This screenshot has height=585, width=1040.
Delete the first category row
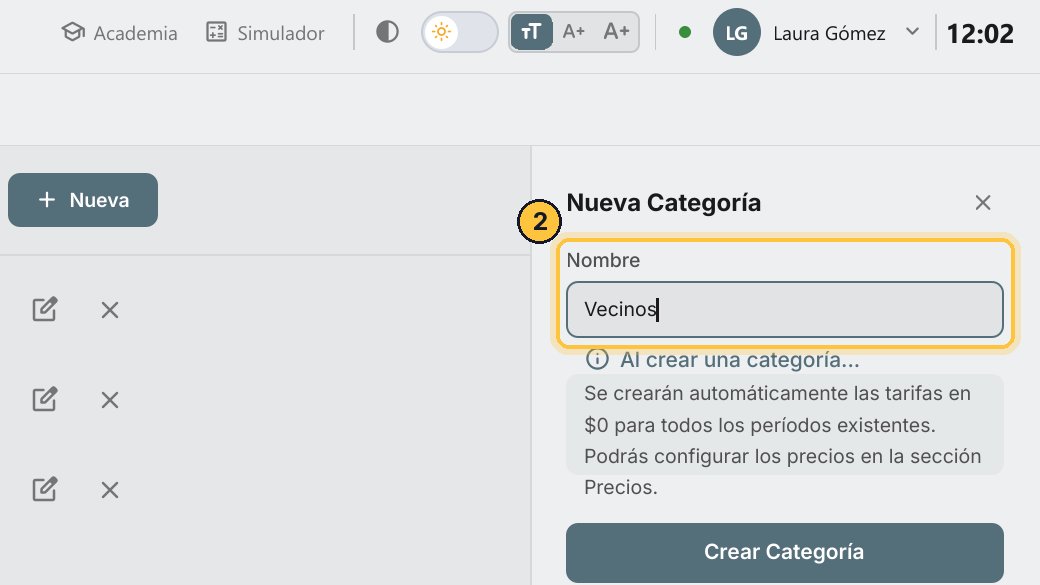pyautogui.click(x=110, y=310)
